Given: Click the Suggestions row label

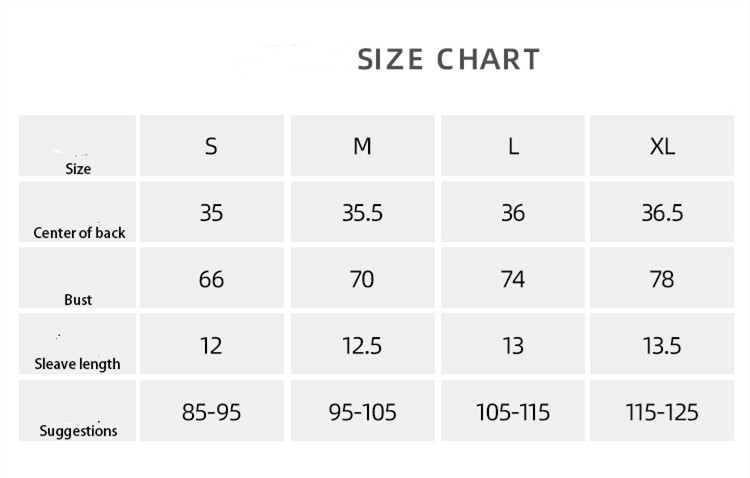Looking at the screenshot, I should tap(78, 431).
